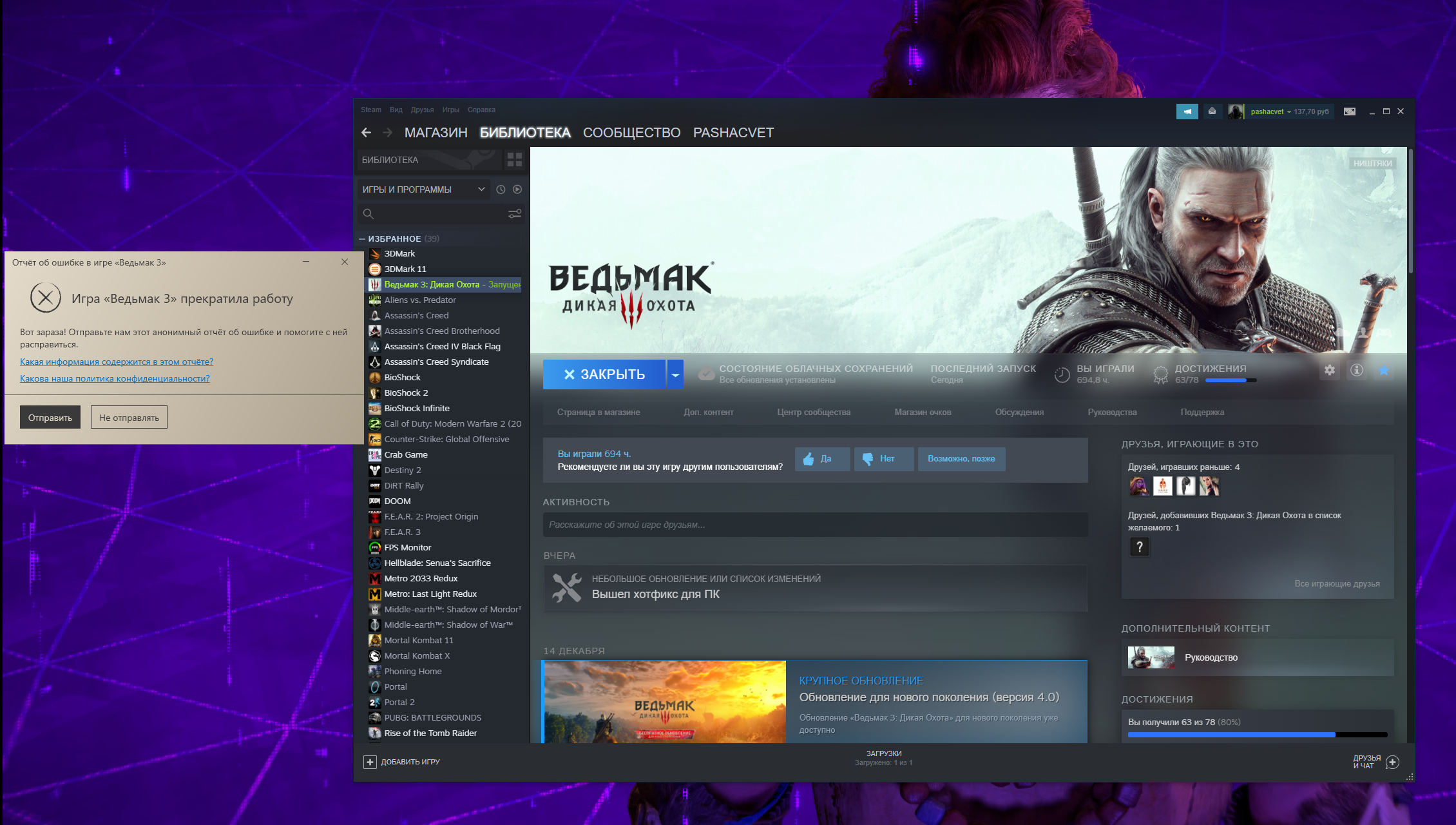1456x825 pixels.
Task: Click Отправить in error report dialog
Action: (50, 418)
